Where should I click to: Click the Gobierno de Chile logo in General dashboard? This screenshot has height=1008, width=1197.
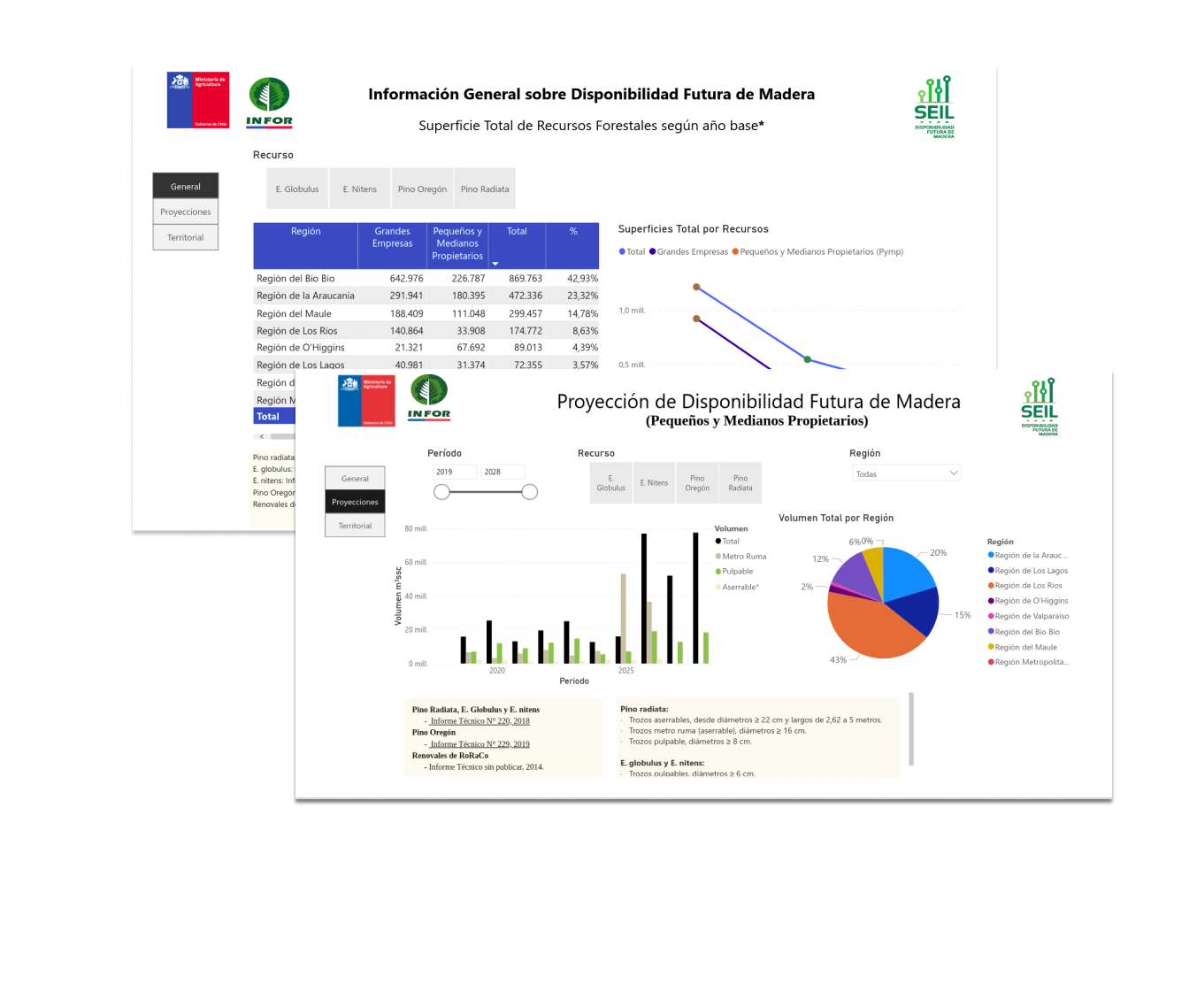coord(198,100)
